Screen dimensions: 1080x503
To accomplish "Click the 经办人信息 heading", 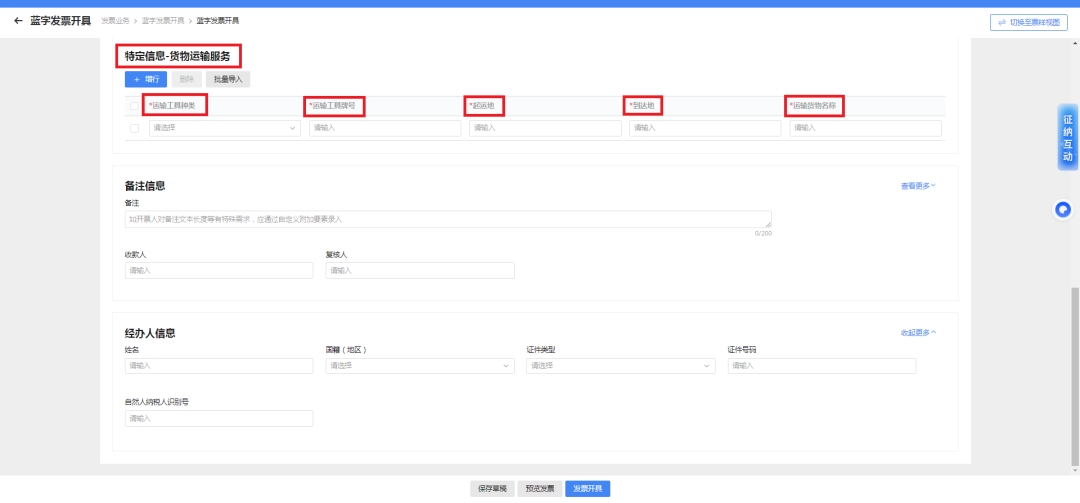I will coord(149,333).
